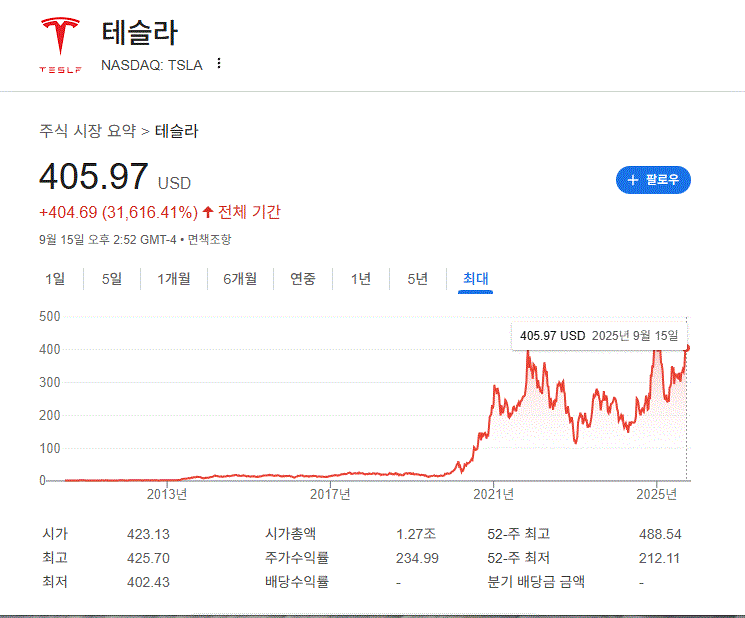
Task: Click the red up arrow icon
Action: click(208, 212)
